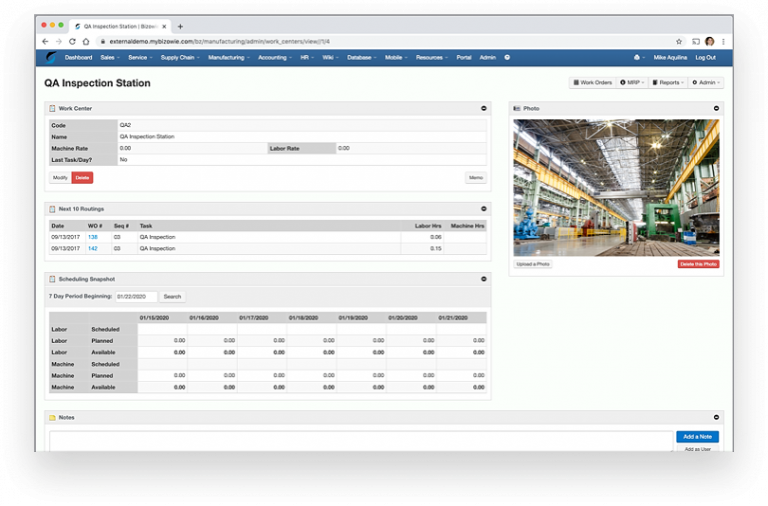
Task: Collapse the Work Center panel
Action: click(x=483, y=108)
